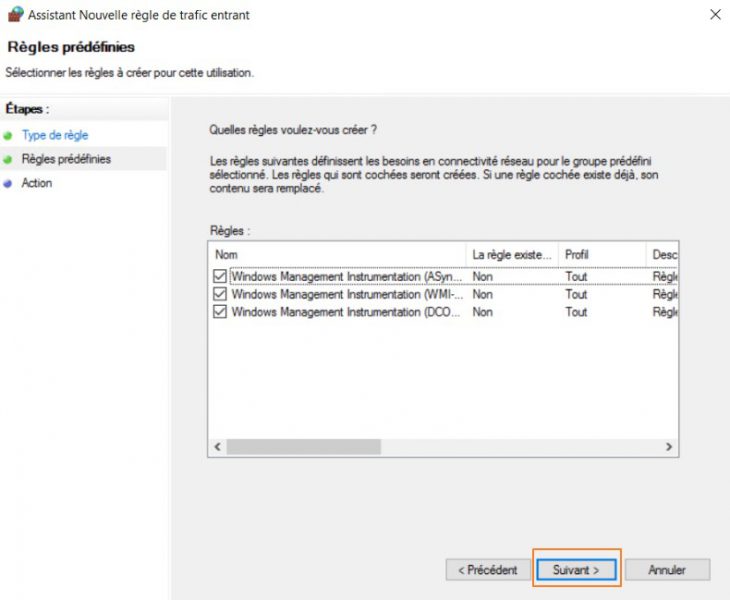
Task: Click the left arrow of horizontal scrollbar
Action: (x=217, y=447)
